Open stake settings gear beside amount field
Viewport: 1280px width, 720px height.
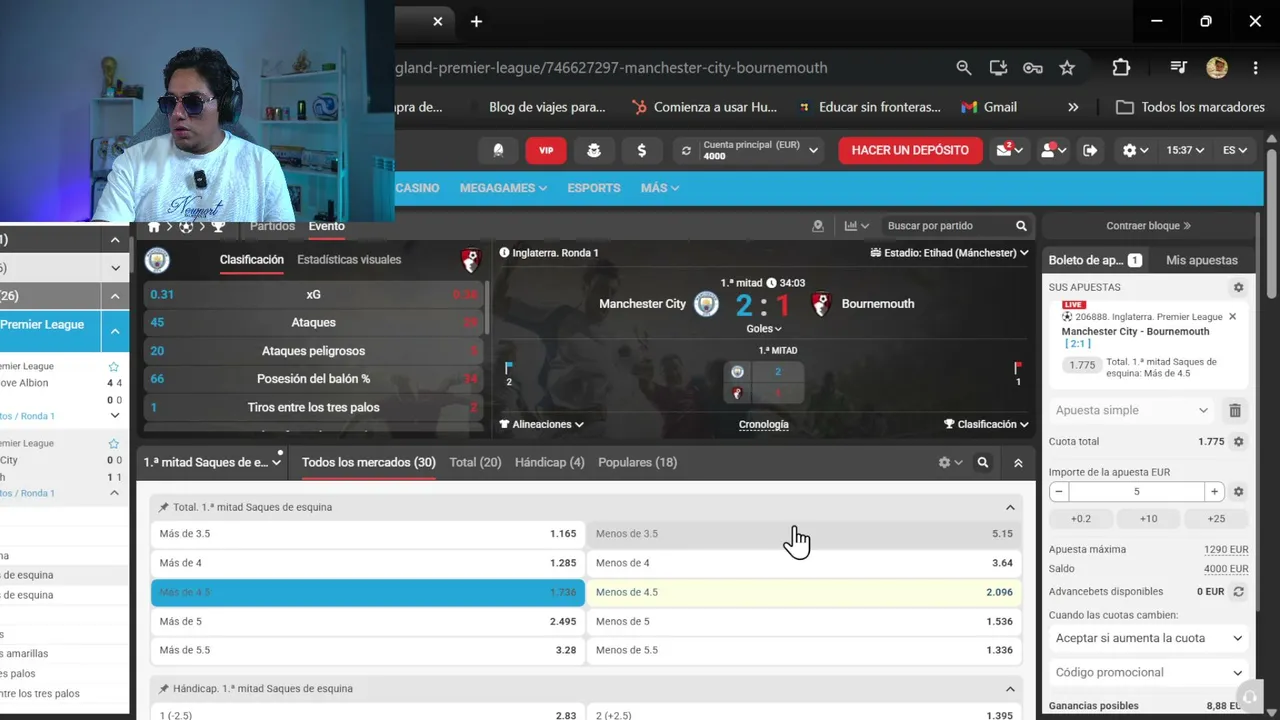pos(1238,492)
